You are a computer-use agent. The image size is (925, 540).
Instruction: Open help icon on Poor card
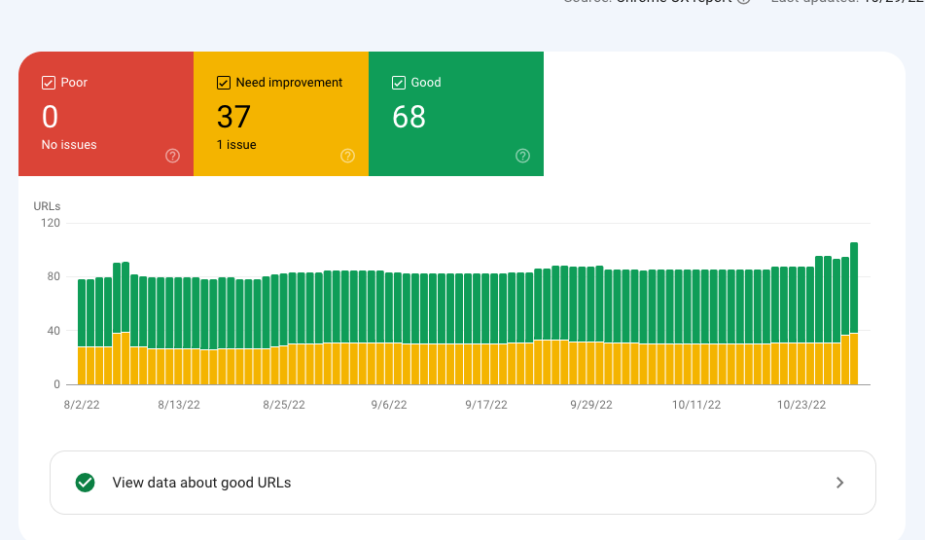pyautogui.click(x=172, y=156)
